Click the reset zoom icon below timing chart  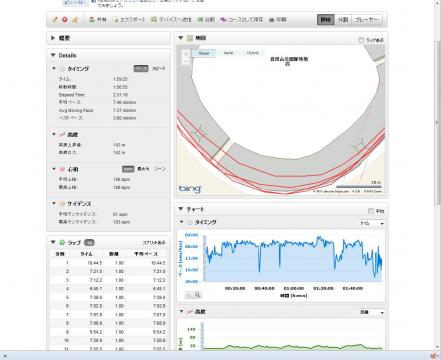coord(189,295)
